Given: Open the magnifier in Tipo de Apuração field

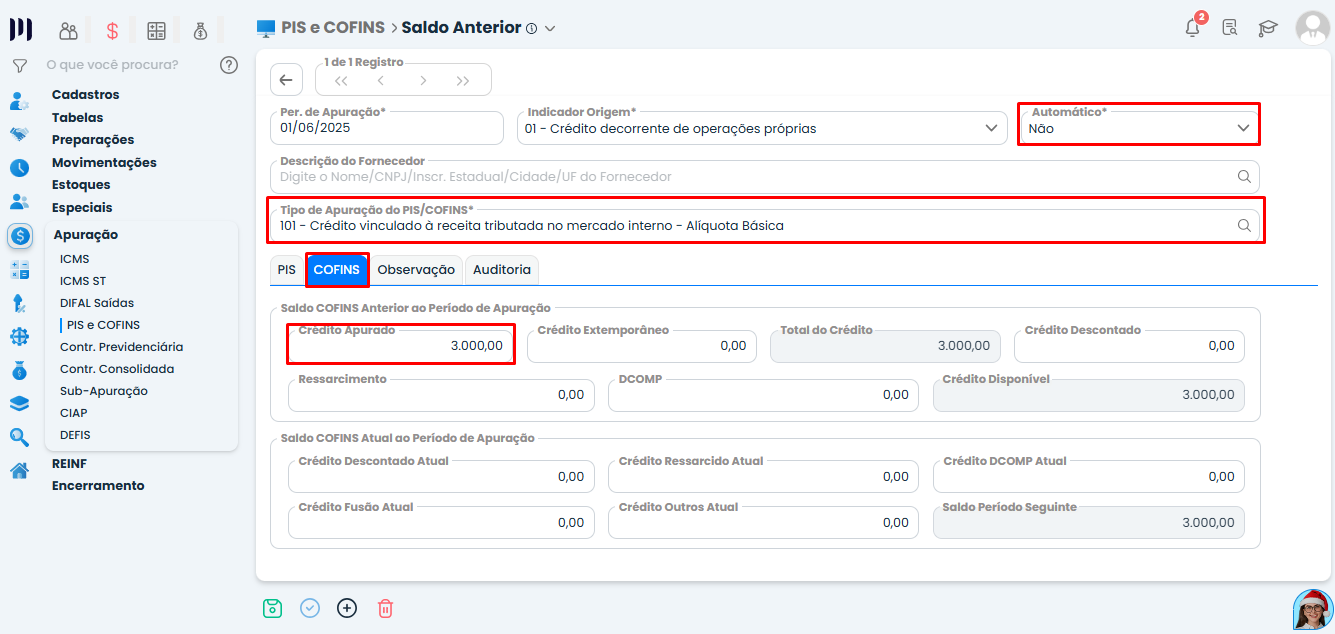Looking at the screenshot, I should [1244, 226].
